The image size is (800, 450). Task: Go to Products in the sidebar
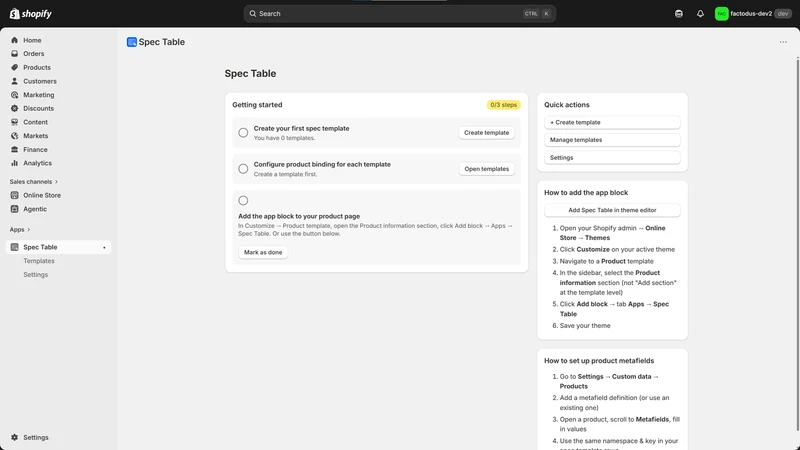[37, 67]
